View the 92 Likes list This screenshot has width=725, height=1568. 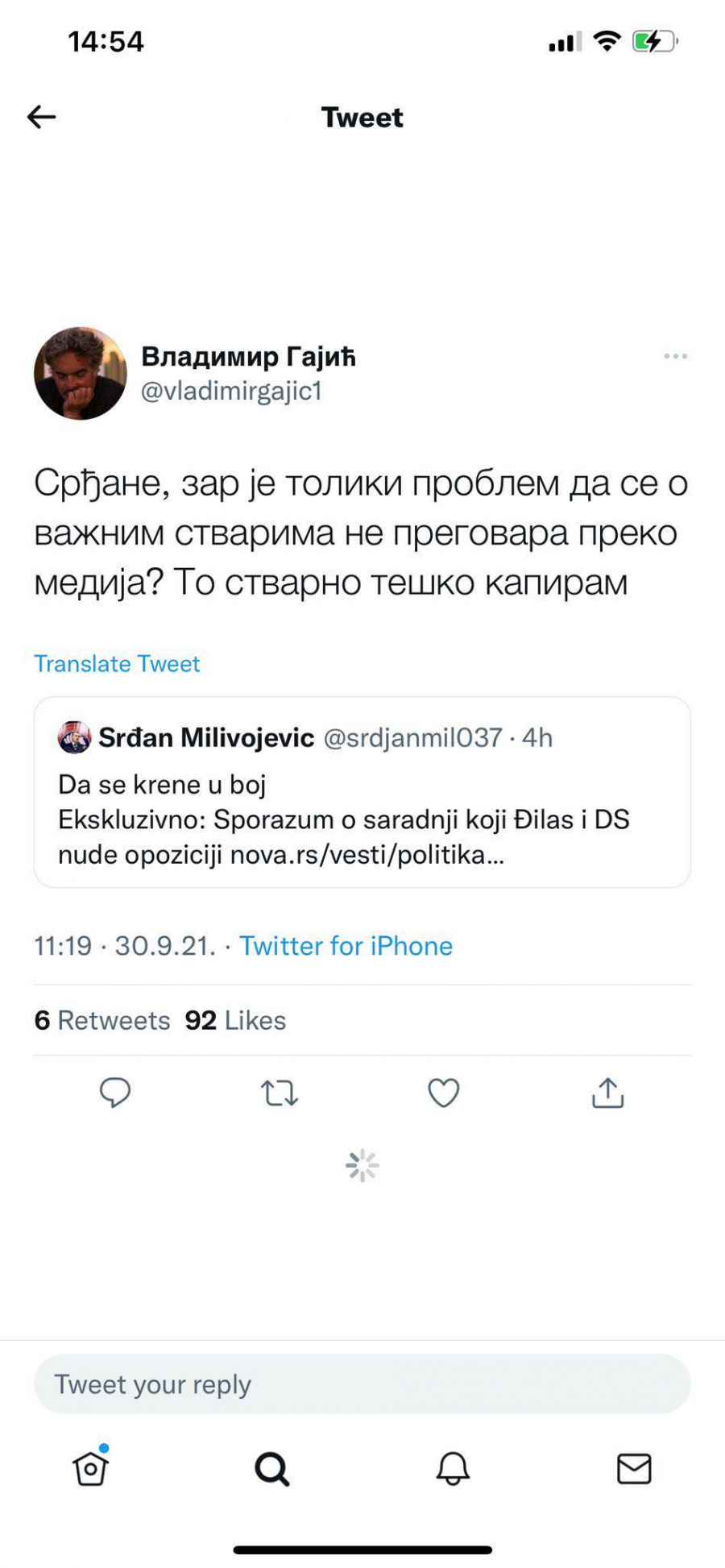click(235, 1020)
